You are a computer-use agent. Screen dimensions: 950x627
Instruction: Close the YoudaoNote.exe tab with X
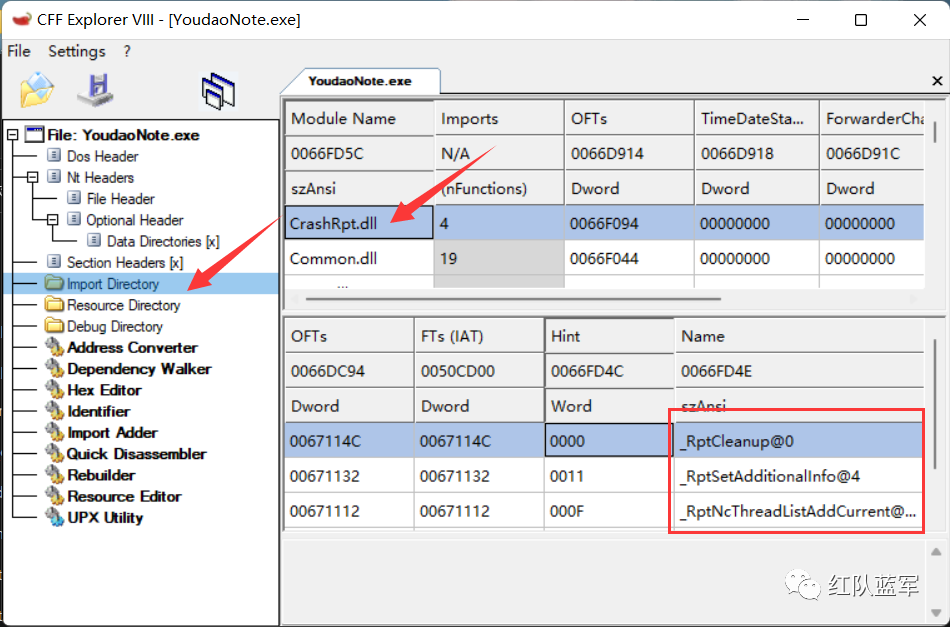click(x=937, y=81)
